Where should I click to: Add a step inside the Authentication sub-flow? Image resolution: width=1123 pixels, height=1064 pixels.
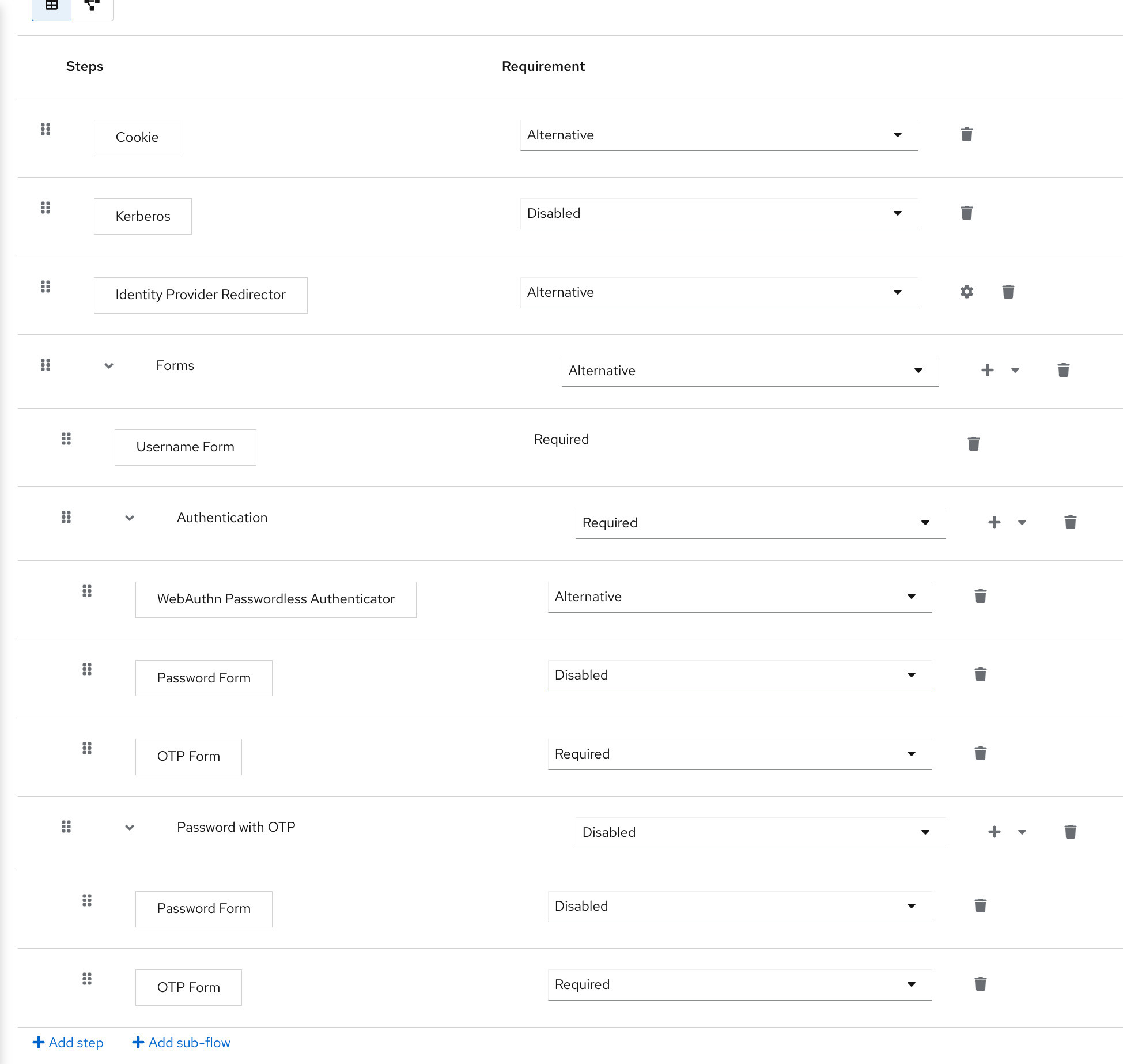tap(994, 522)
